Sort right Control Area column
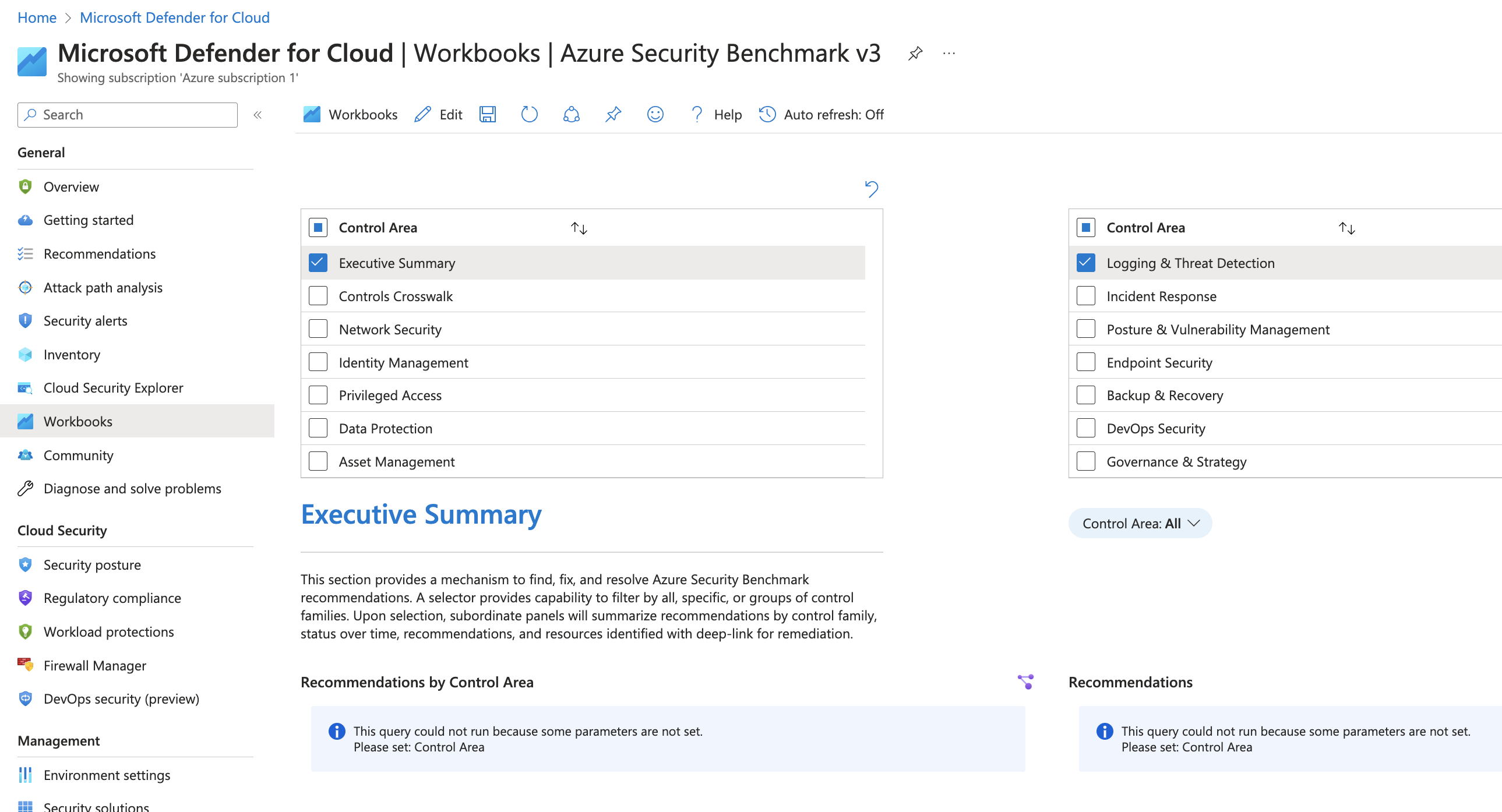This screenshot has height=812, width=1502. [1346, 228]
